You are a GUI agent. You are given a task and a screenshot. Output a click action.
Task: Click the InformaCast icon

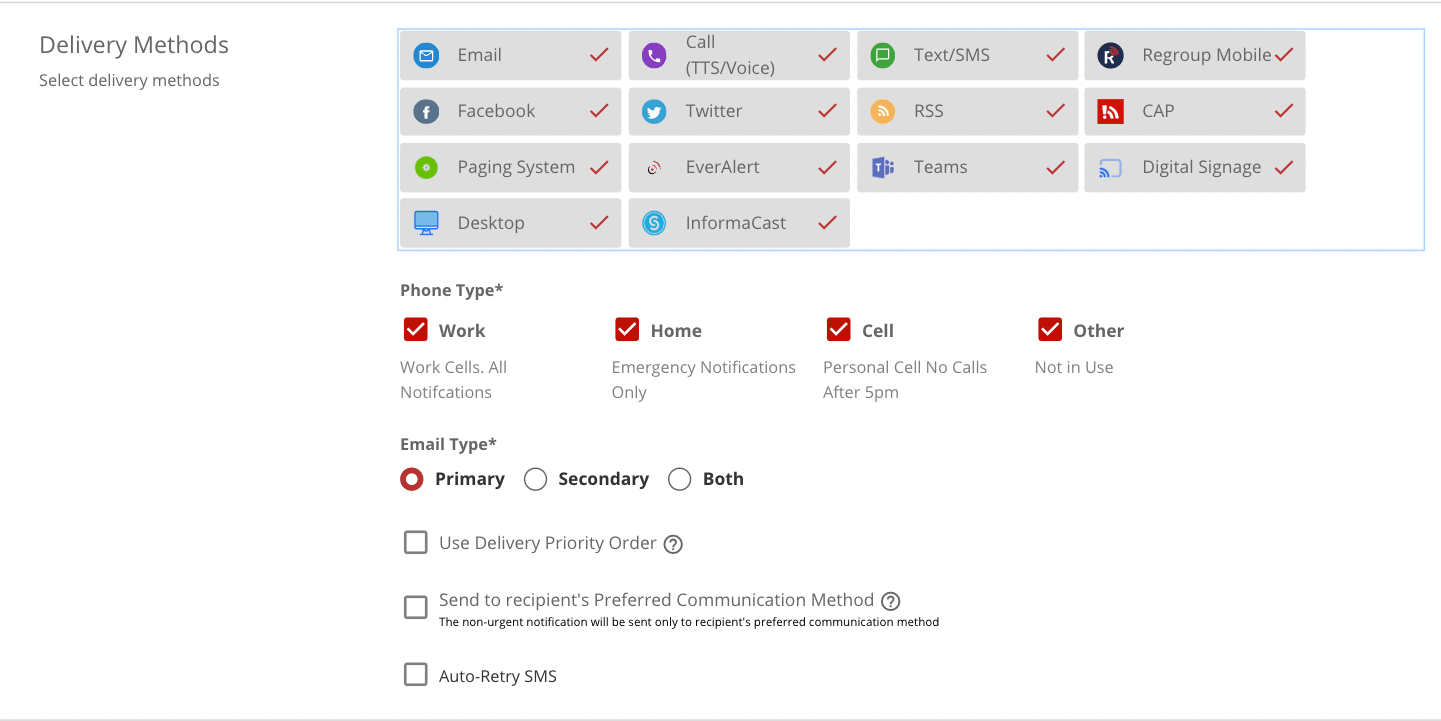pyautogui.click(x=654, y=224)
